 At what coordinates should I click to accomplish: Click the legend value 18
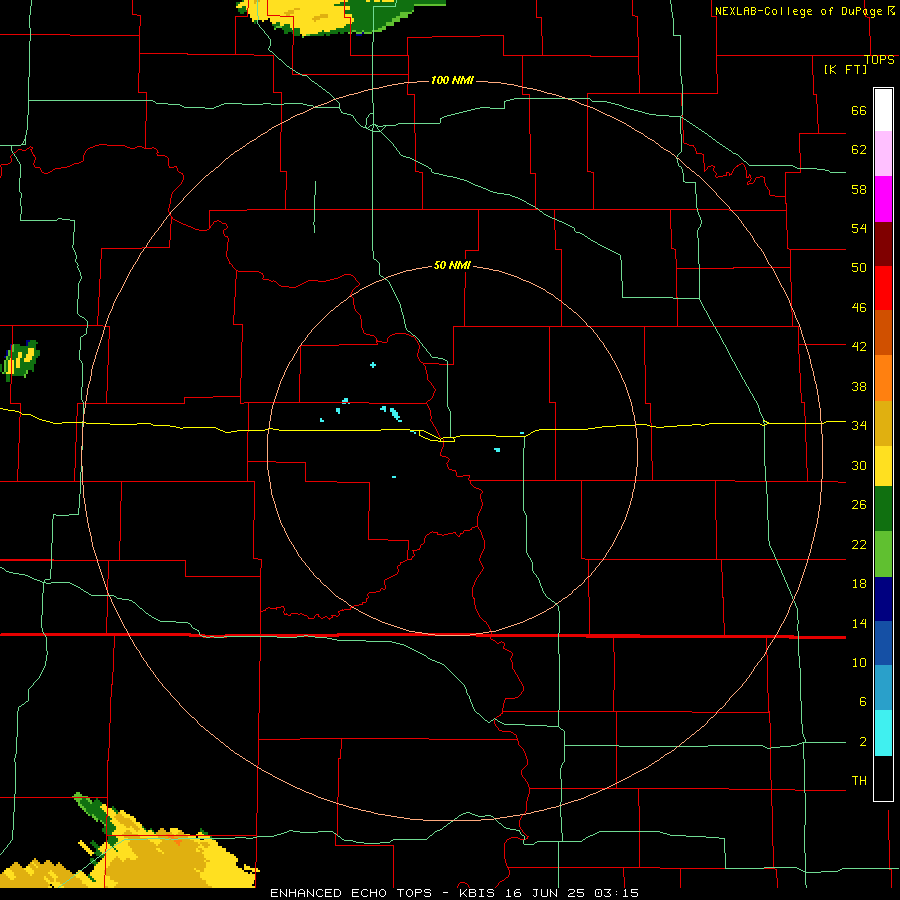click(859, 584)
